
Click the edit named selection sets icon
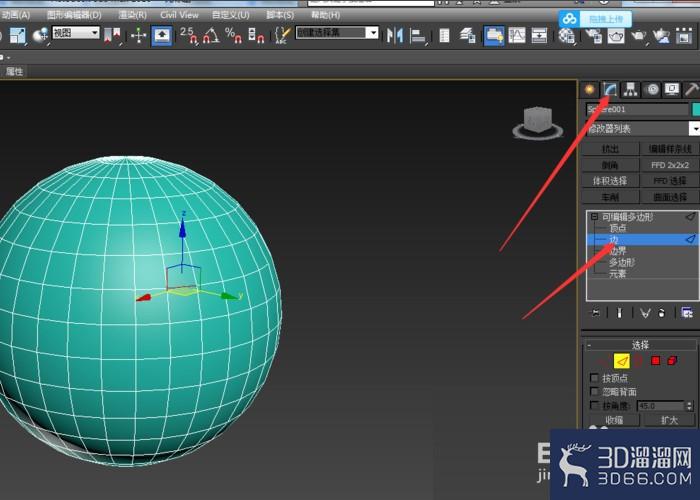pos(282,35)
